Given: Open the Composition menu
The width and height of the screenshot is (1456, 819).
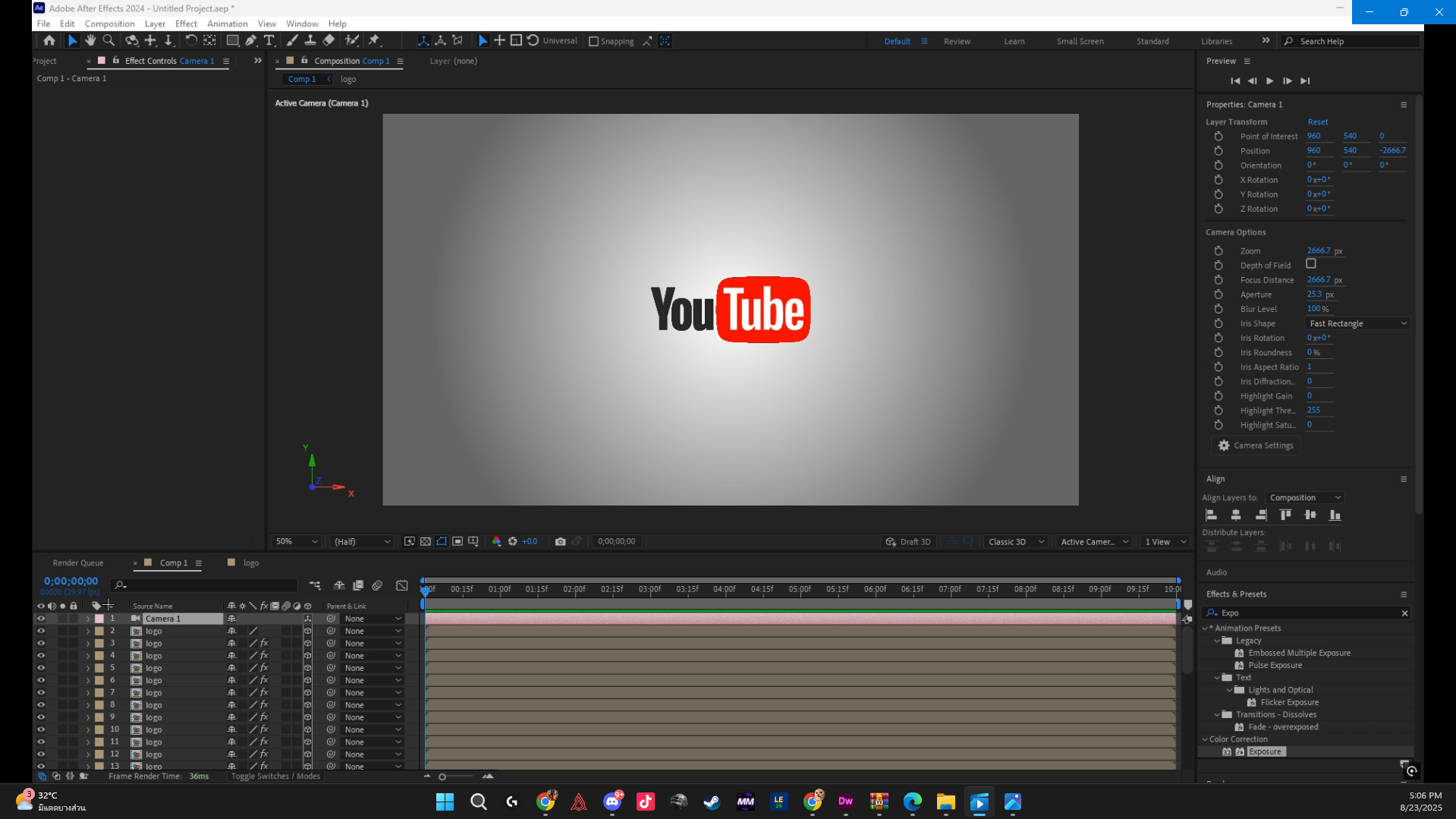Looking at the screenshot, I should pos(109,24).
